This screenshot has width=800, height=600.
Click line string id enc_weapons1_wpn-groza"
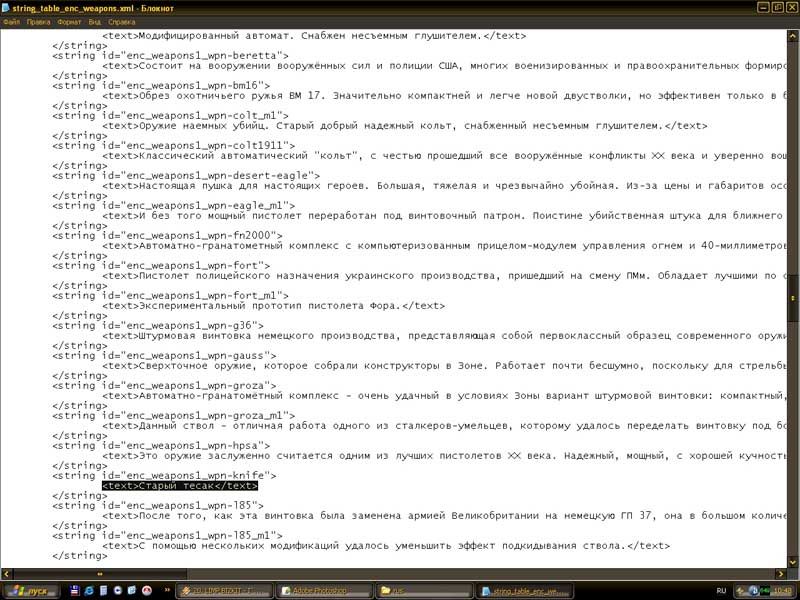(x=164, y=386)
